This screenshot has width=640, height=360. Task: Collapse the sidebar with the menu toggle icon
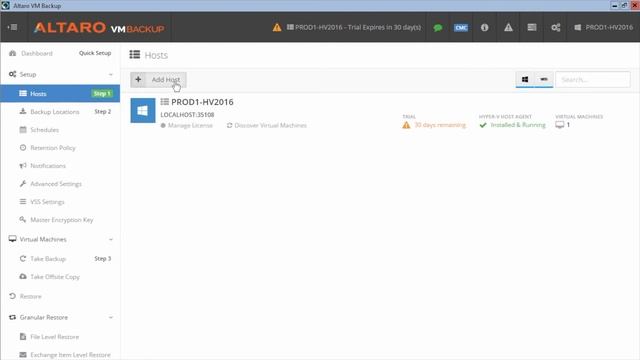(x=13, y=27)
